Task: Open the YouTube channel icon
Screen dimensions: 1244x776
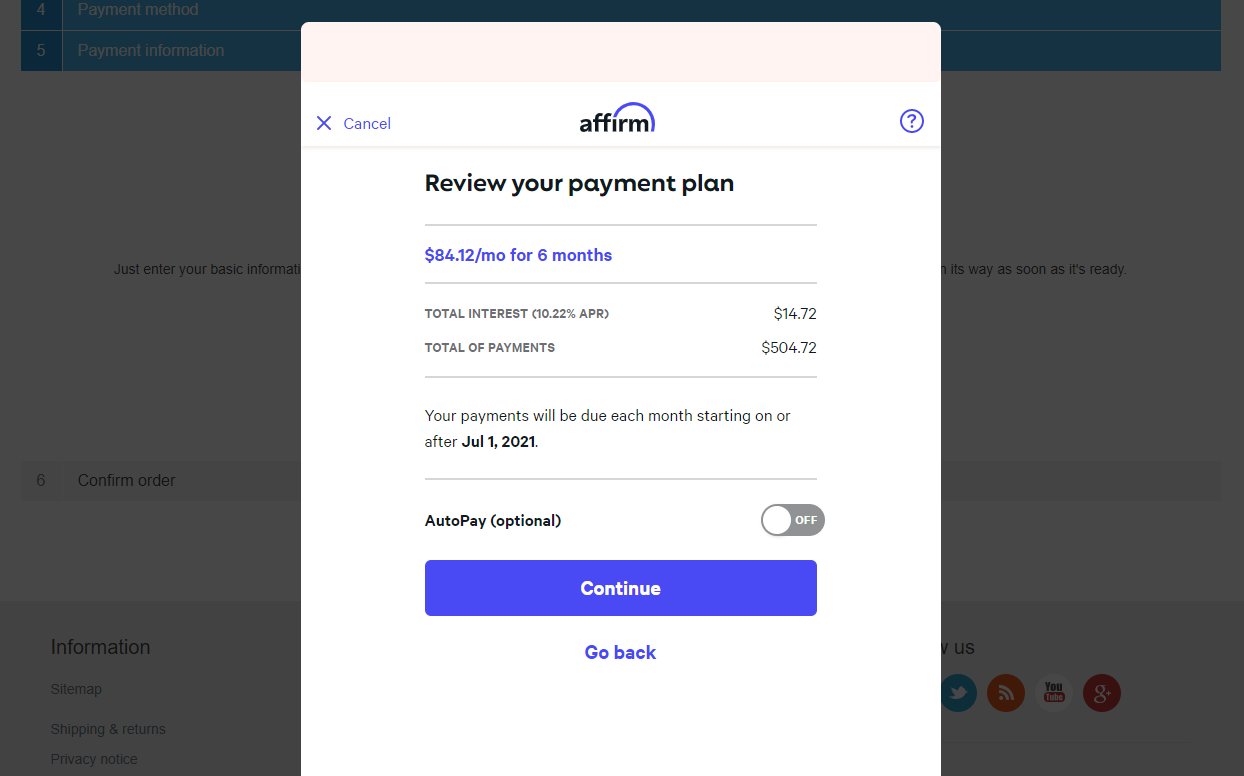Action: (1053, 692)
